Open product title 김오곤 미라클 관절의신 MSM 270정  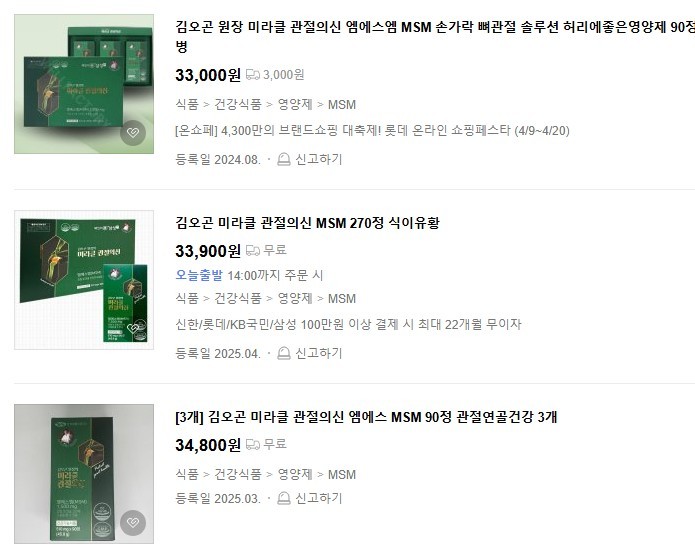point(307,222)
